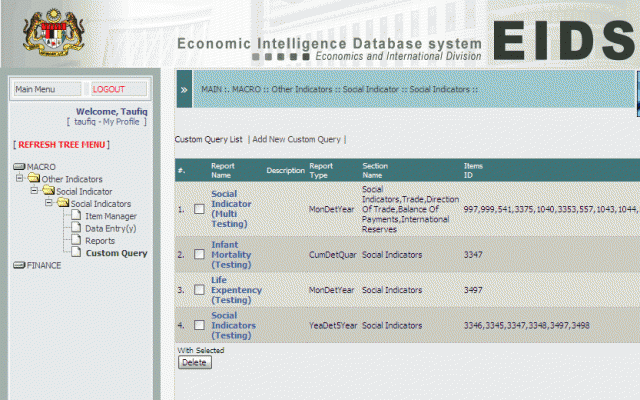Click the Report Name column header

tap(223, 171)
